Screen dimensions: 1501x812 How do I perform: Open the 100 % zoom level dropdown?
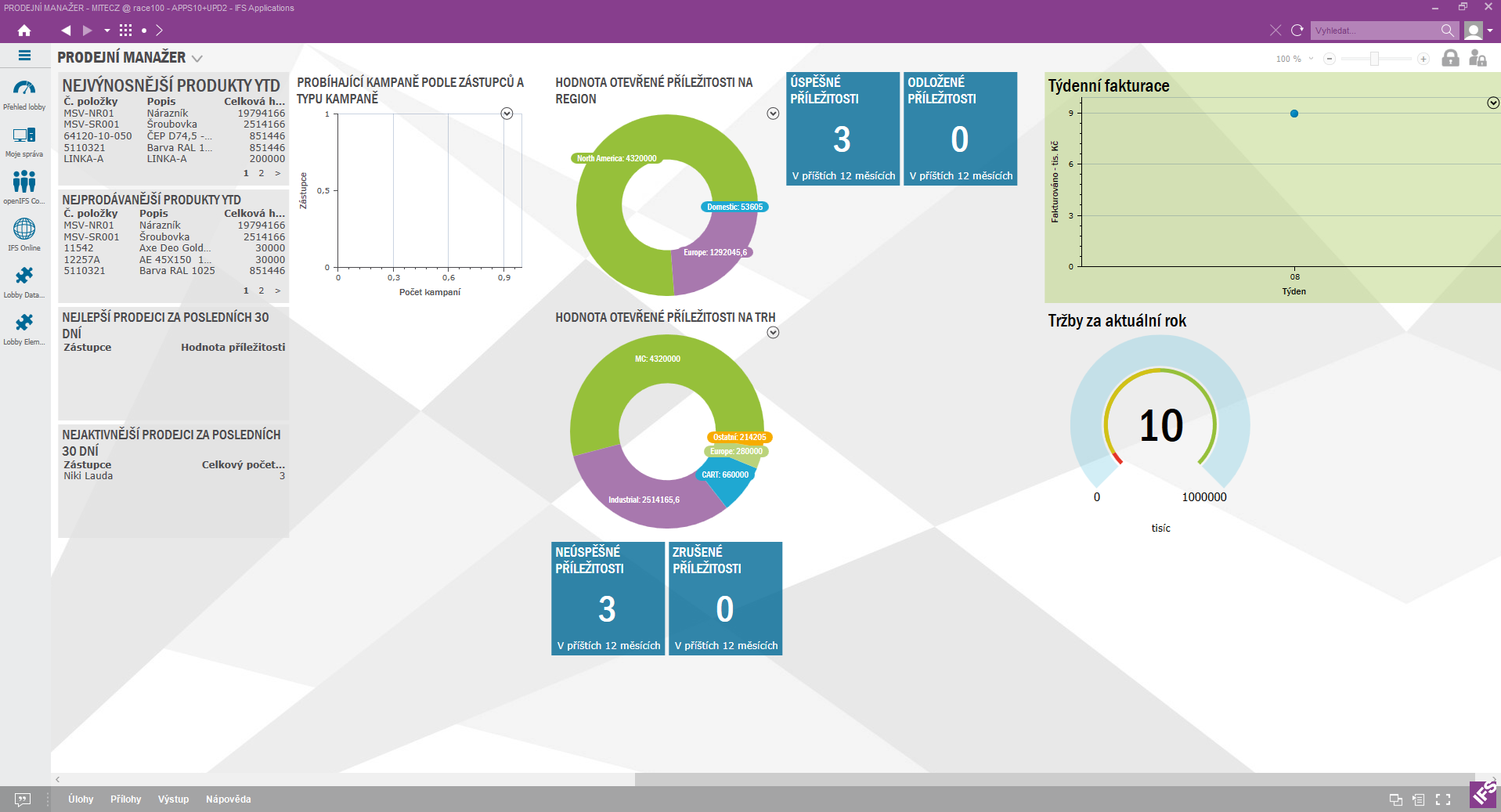(x=1311, y=59)
